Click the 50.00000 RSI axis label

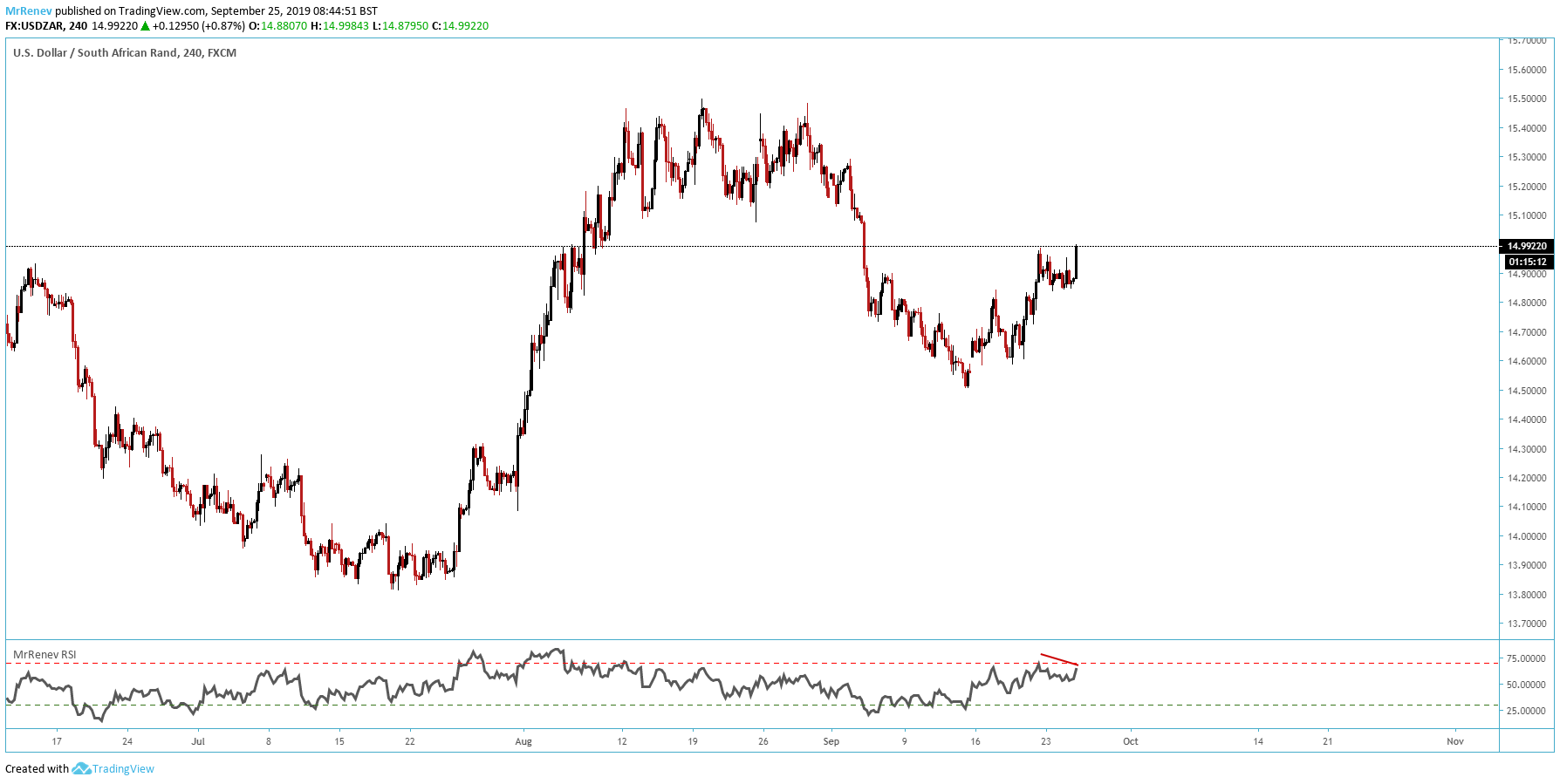[1527, 685]
